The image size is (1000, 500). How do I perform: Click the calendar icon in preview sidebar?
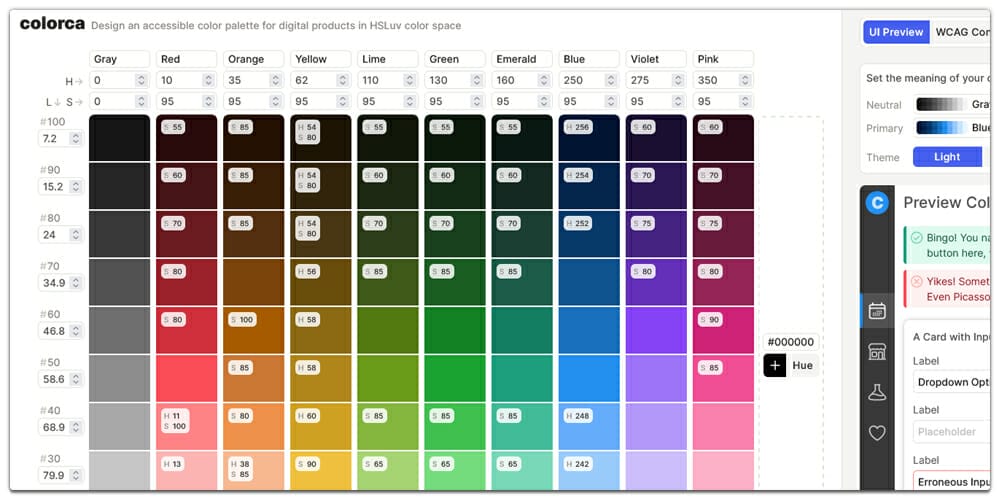(x=877, y=310)
